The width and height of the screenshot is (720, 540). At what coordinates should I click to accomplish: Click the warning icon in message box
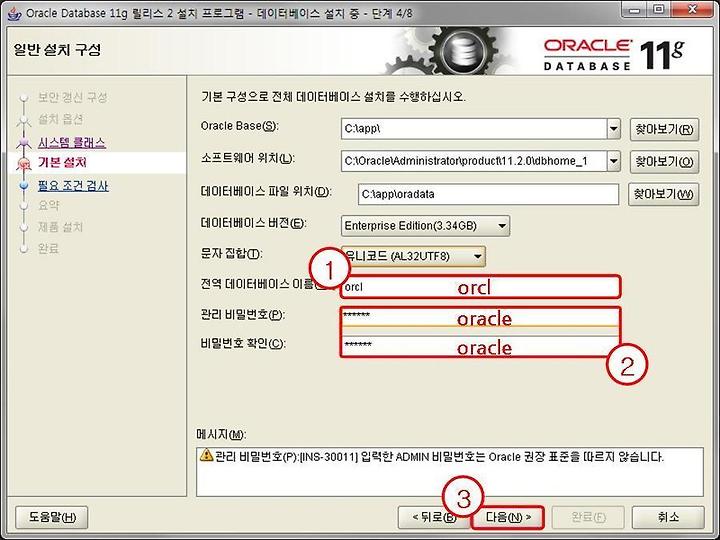207,455
